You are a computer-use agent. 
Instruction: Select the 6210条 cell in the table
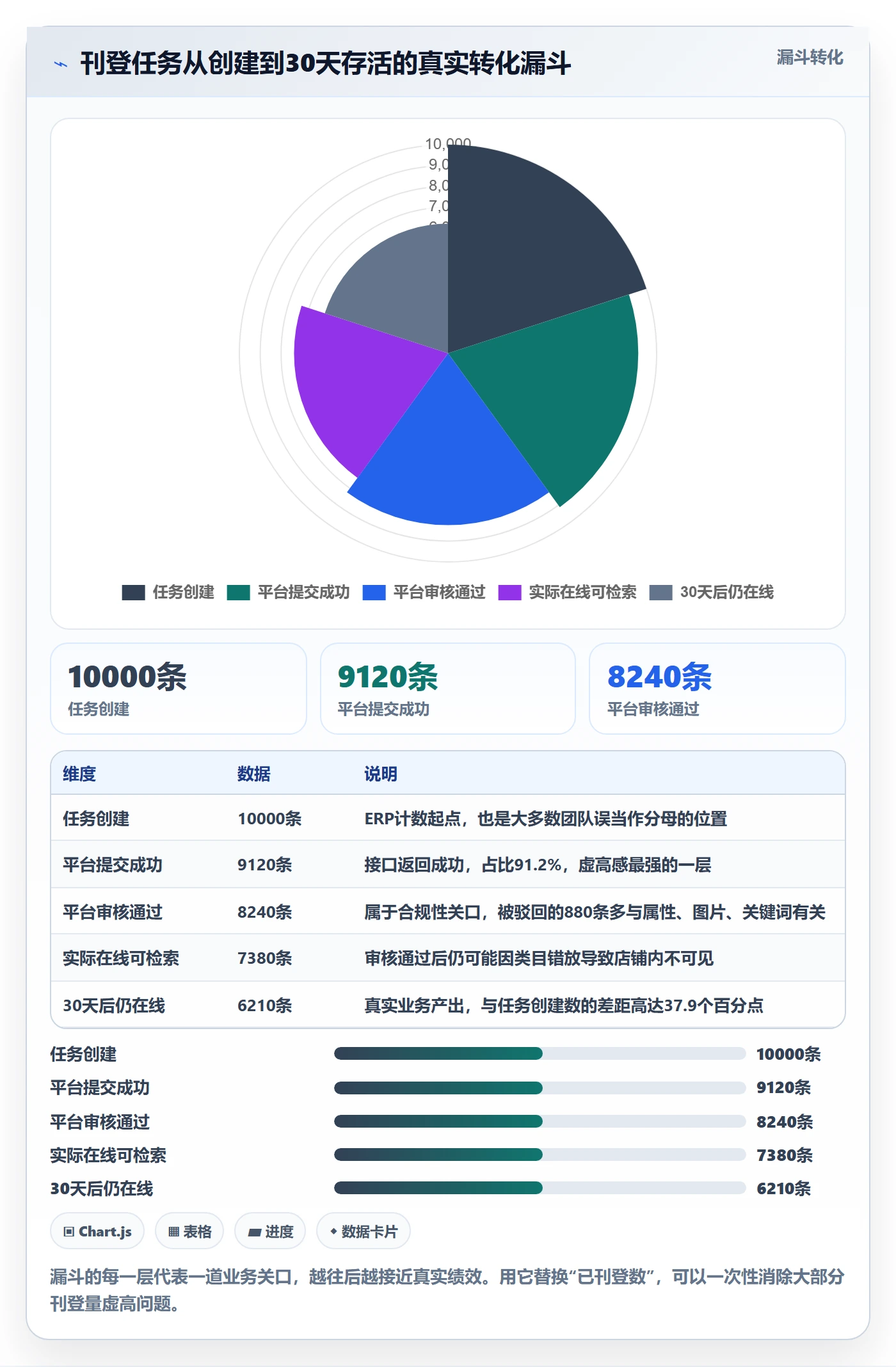point(265,1005)
